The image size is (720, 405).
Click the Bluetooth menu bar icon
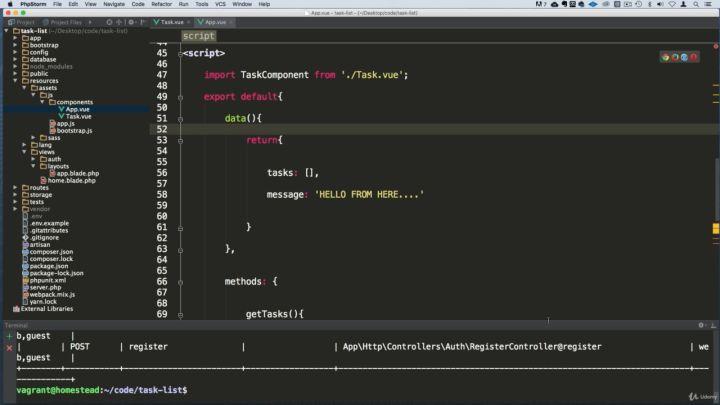[x=649, y=4]
